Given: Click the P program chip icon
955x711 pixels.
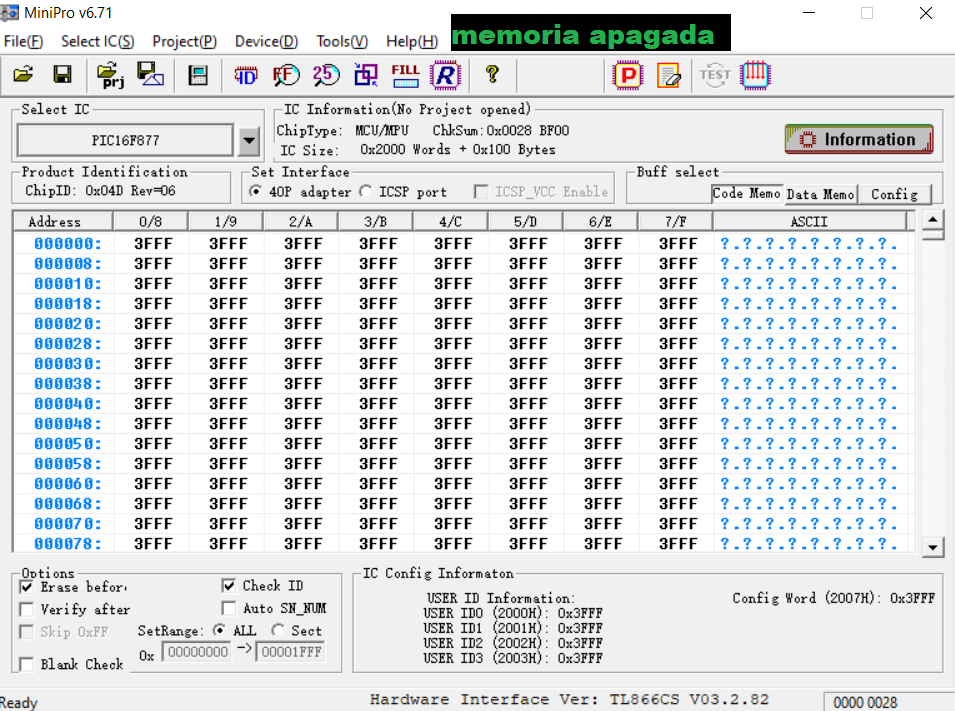Looking at the screenshot, I should pos(628,76).
